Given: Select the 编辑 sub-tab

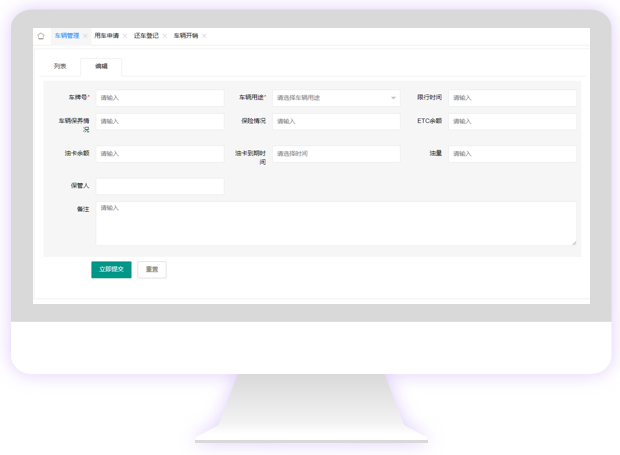Looking at the screenshot, I should (101, 67).
